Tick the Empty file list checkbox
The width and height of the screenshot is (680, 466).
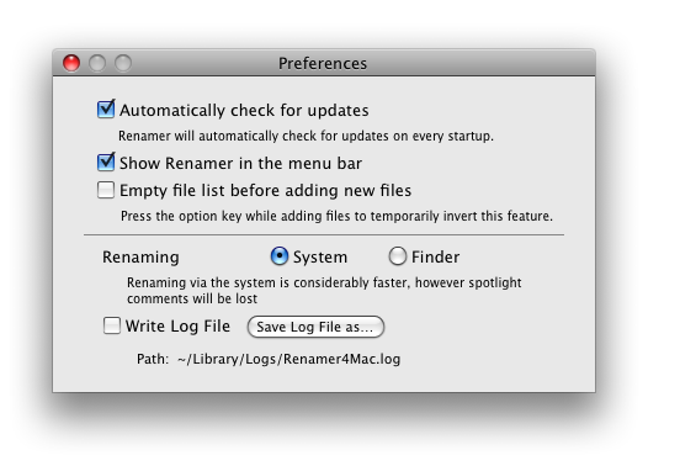[x=106, y=190]
